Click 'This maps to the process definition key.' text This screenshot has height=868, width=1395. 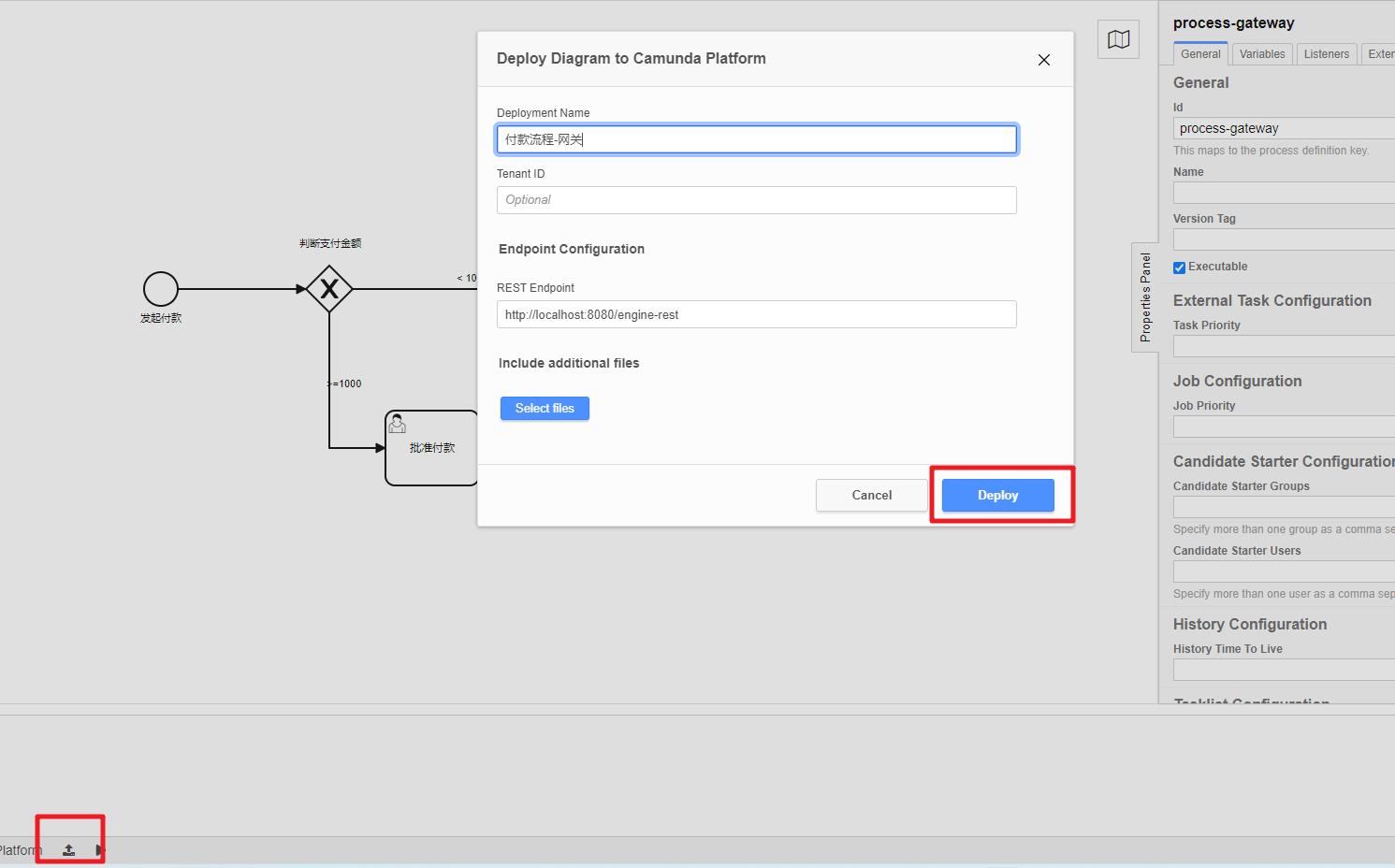[1271, 151]
